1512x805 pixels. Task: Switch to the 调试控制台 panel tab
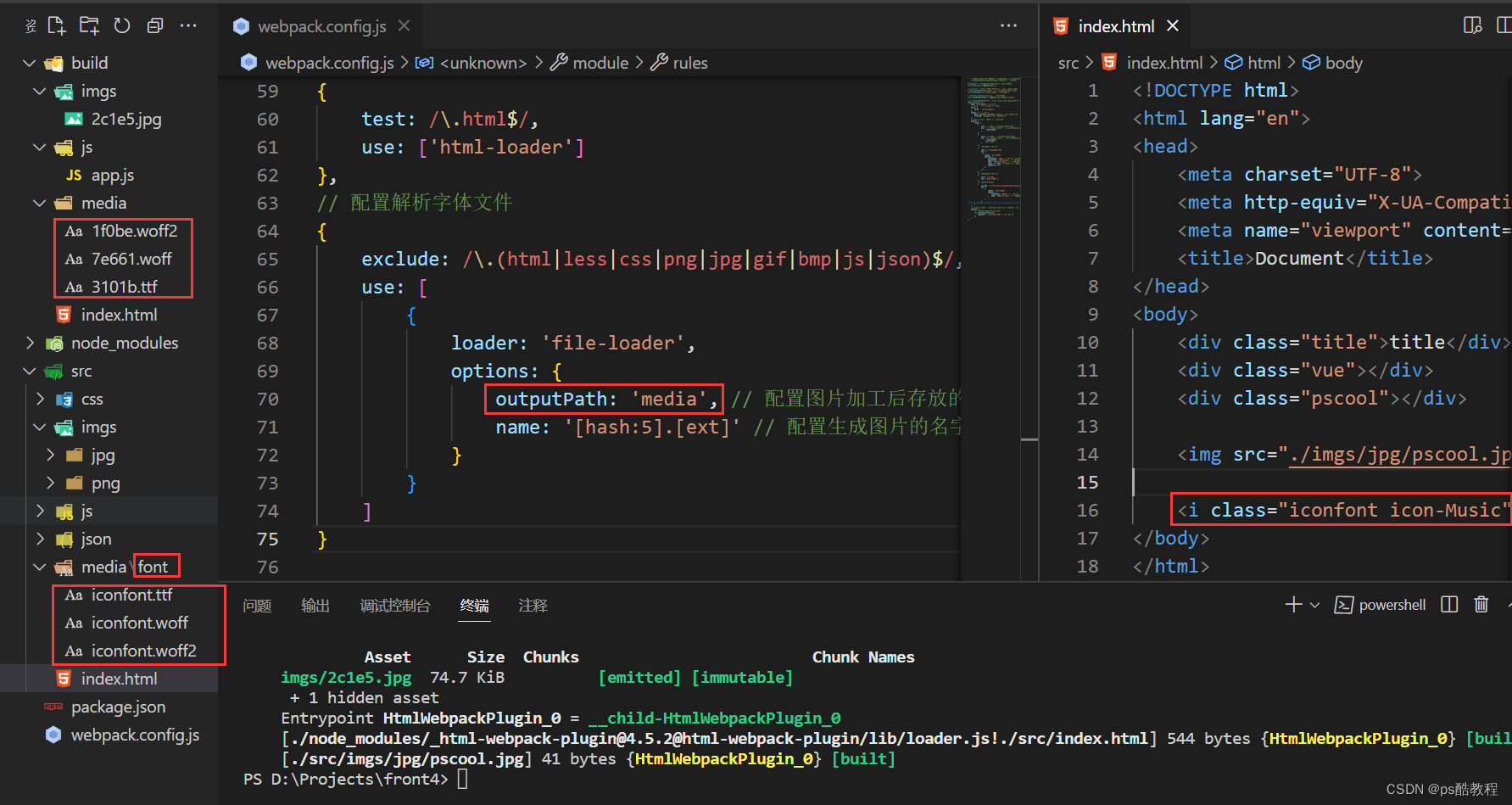coord(395,606)
